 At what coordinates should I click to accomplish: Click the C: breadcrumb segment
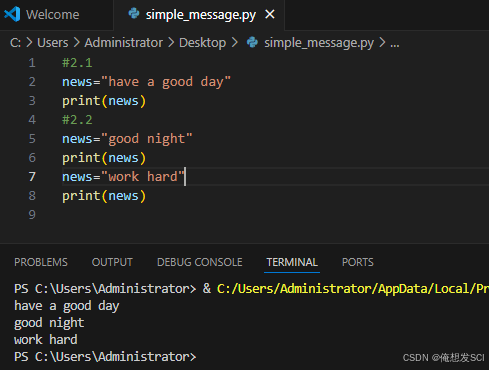point(15,43)
